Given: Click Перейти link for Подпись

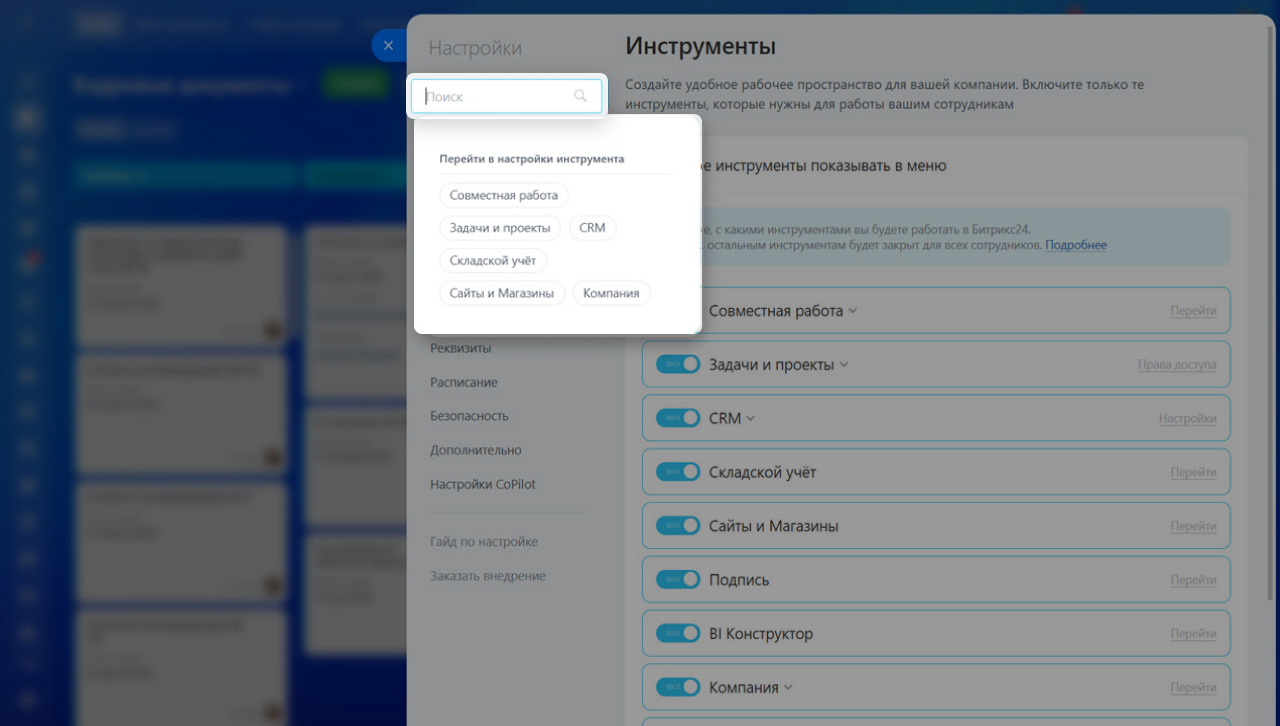Looking at the screenshot, I should tap(1194, 580).
